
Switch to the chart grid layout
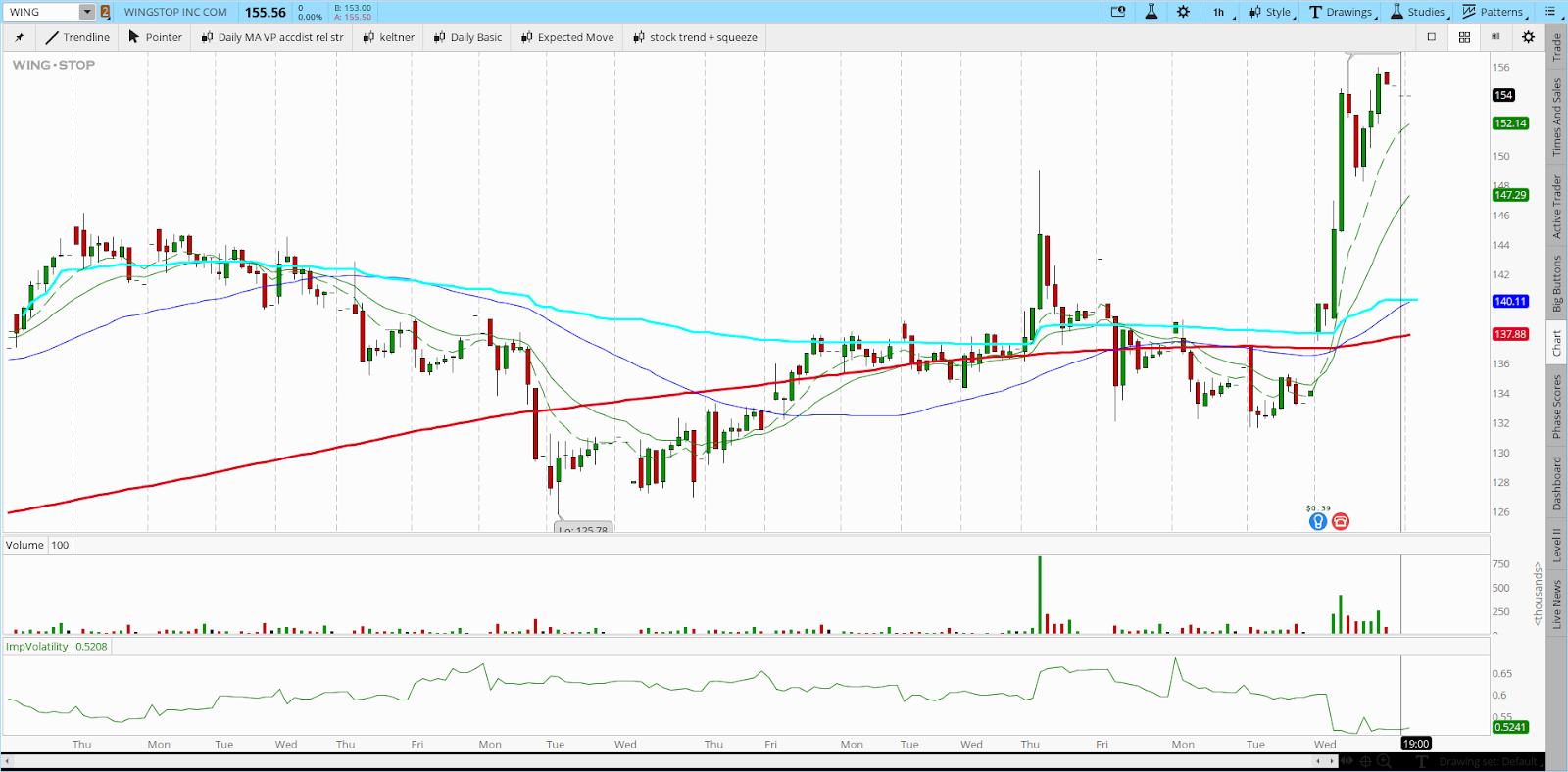1464,37
